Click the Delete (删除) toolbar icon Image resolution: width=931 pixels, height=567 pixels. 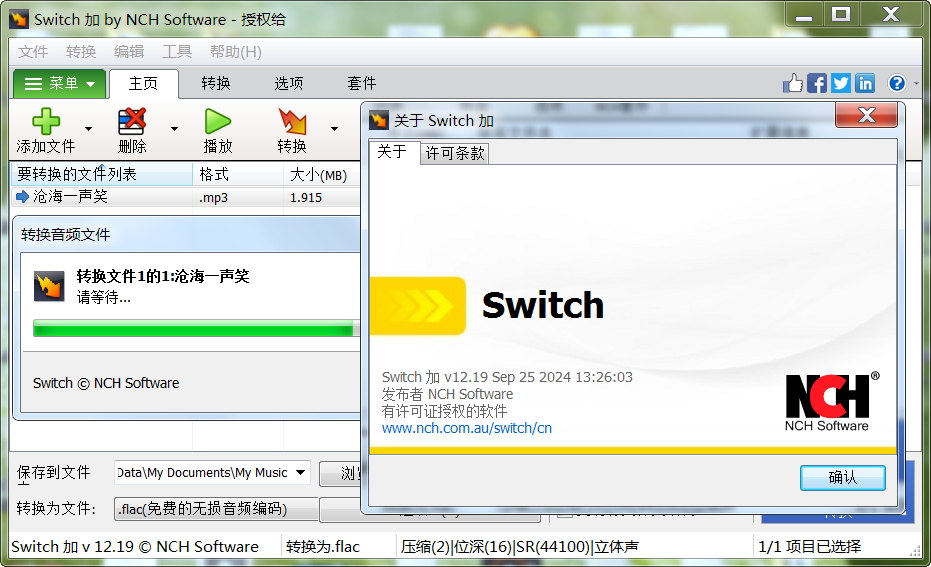[132, 122]
